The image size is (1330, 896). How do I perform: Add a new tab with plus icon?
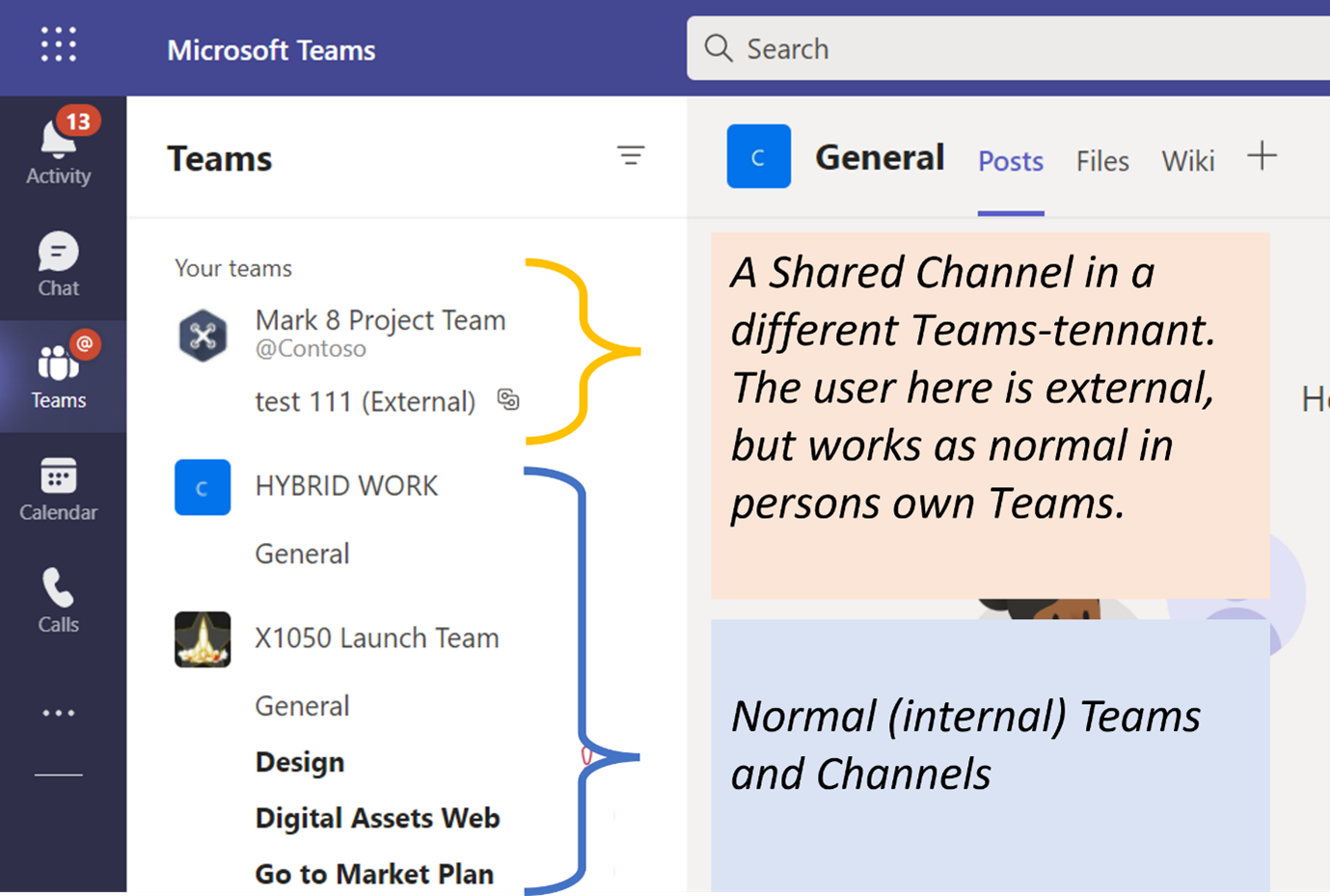point(1262,155)
